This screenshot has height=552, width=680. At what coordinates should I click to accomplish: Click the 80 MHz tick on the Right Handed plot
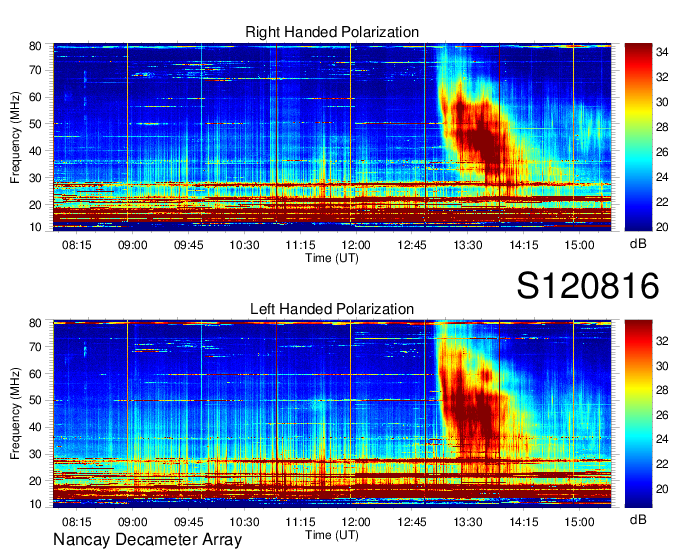point(35,46)
